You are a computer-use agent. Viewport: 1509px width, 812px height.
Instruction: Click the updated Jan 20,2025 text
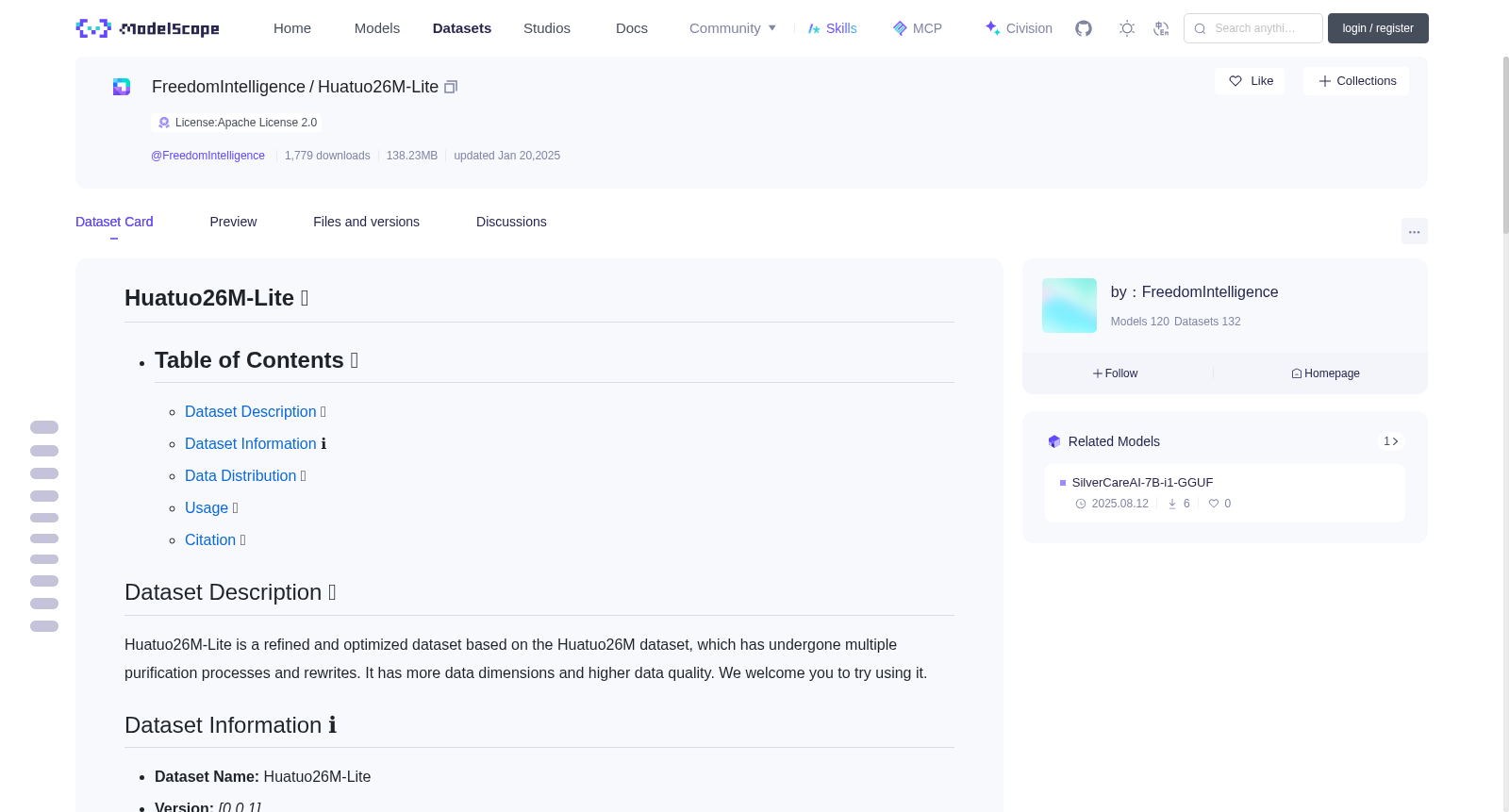(507, 156)
